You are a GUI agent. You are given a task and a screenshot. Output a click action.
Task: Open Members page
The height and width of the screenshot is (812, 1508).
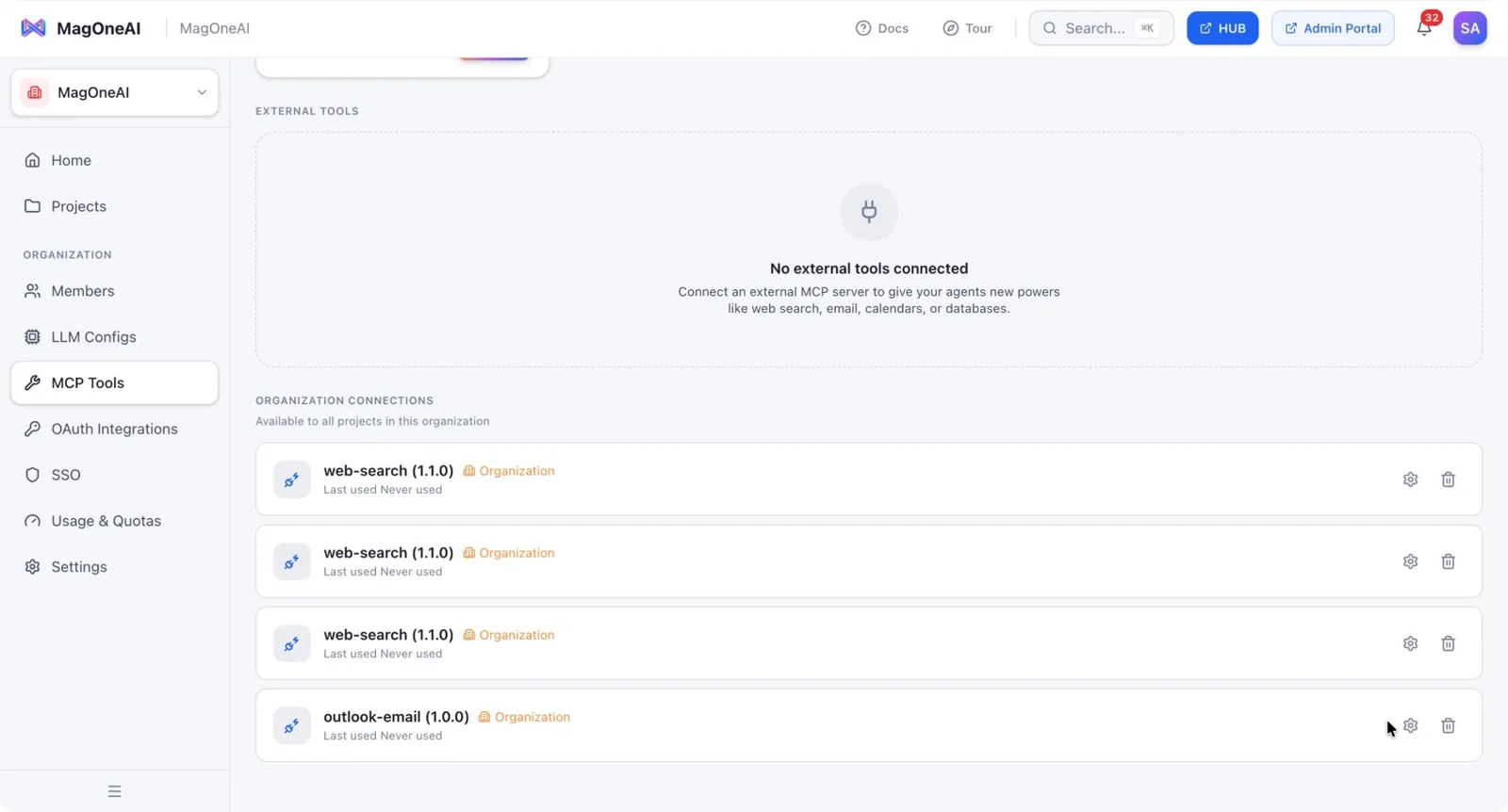(115, 291)
